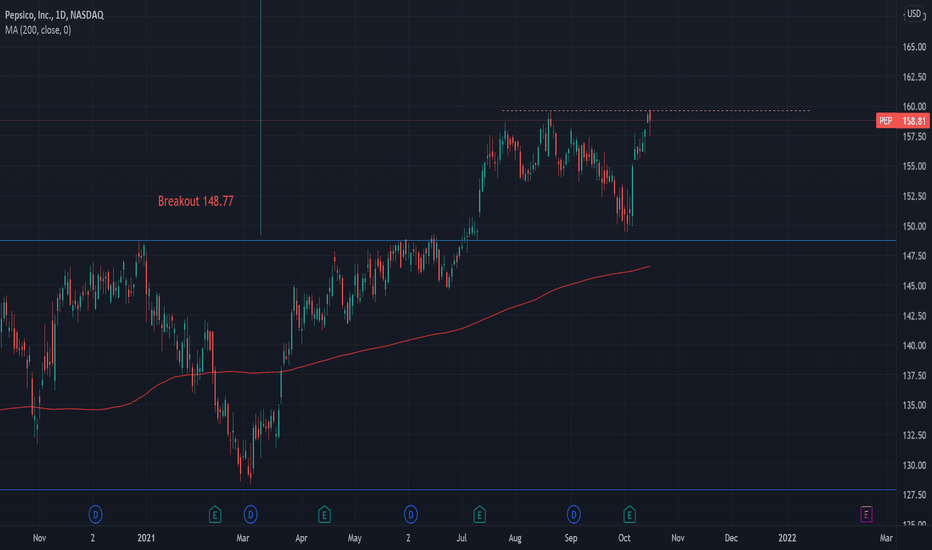Click the May label on time axis
Screen dimensions: 932x550
(x=354, y=538)
